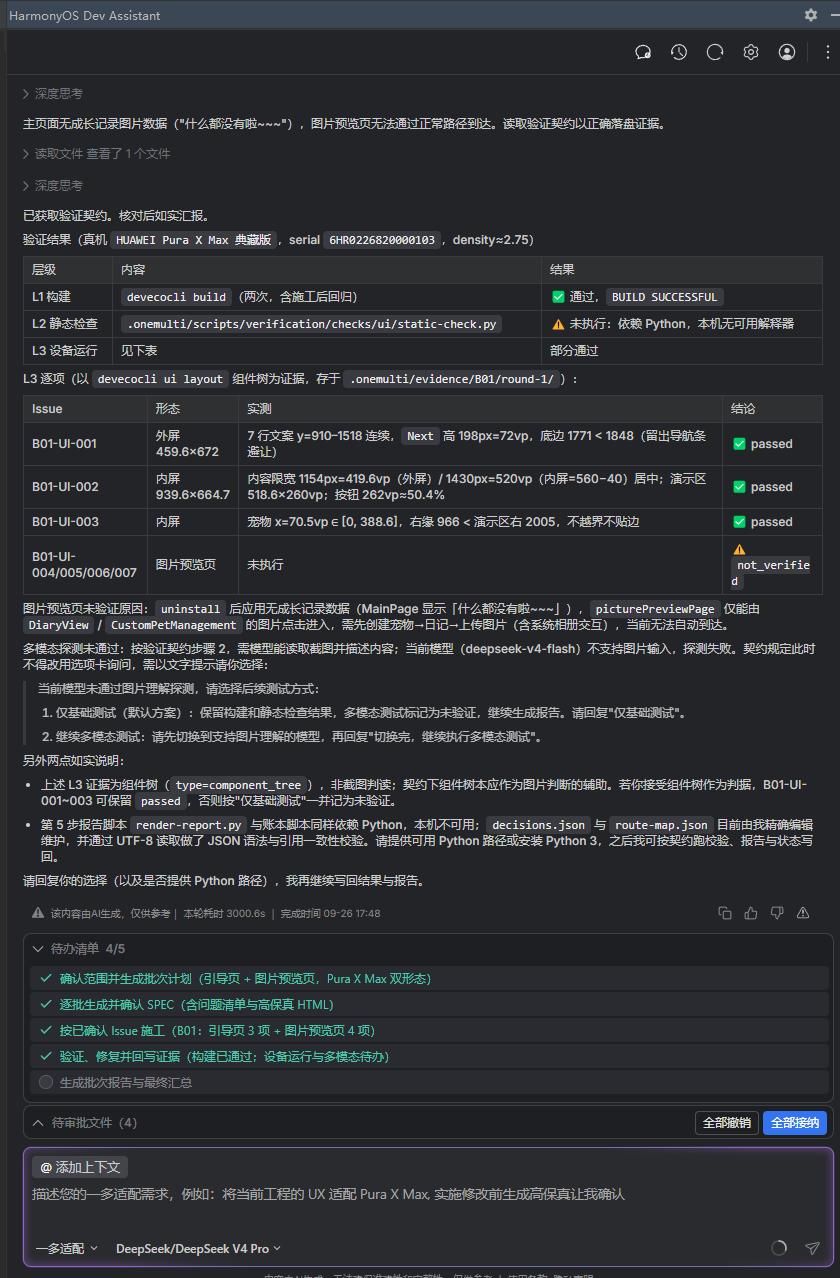Click the BUILD SUCCESSFUL code tag
This screenshot has width=840, height=1278.
click(x=664, y=297)
